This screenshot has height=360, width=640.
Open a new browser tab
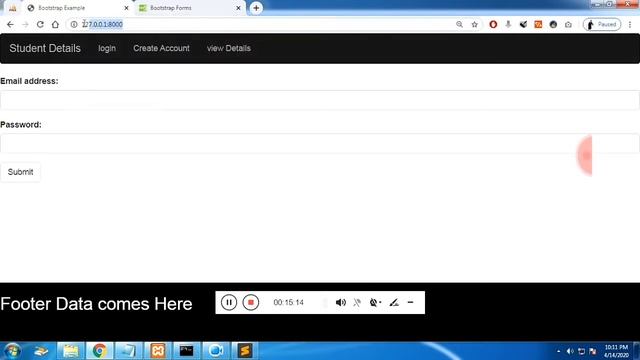point(256,8)
